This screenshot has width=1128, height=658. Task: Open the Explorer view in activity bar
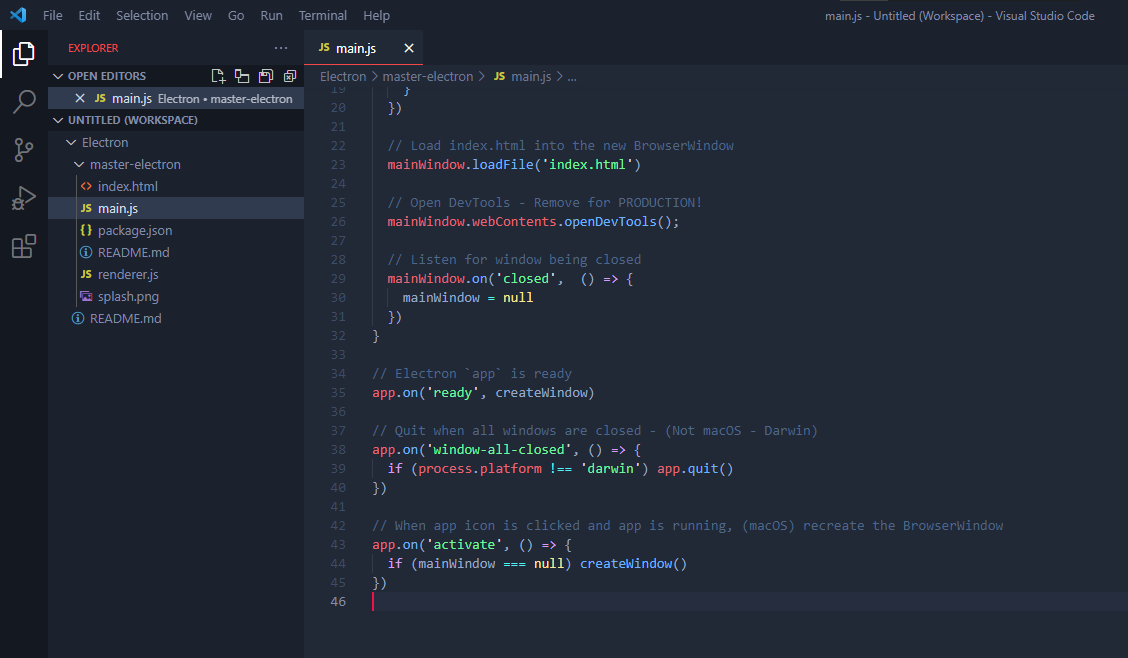[24, 54]
